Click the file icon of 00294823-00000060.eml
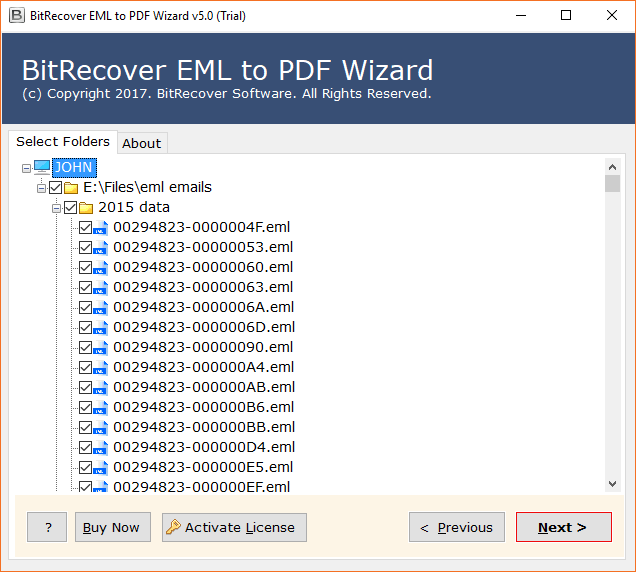Image resolution: width=636 pixels, height=572 pixels. click(x=101, y=268)
